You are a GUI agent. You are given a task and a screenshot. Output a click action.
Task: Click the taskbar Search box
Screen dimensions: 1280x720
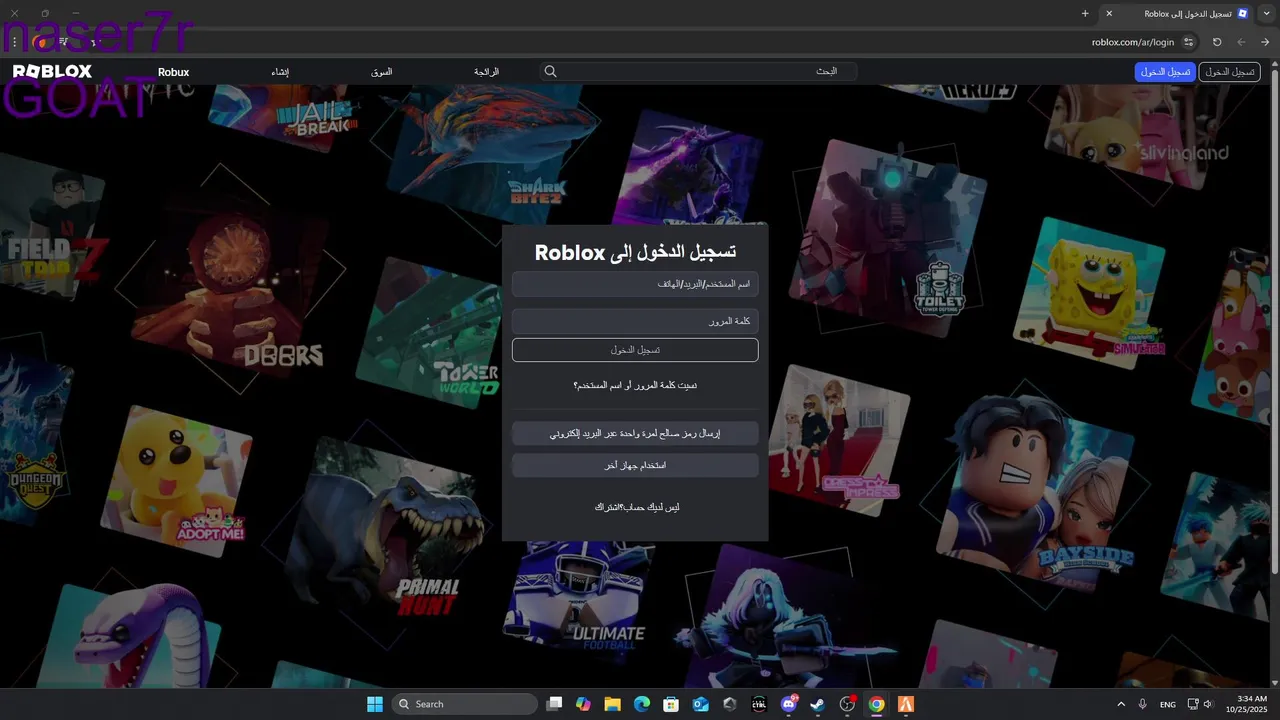(x=464, y=704)
